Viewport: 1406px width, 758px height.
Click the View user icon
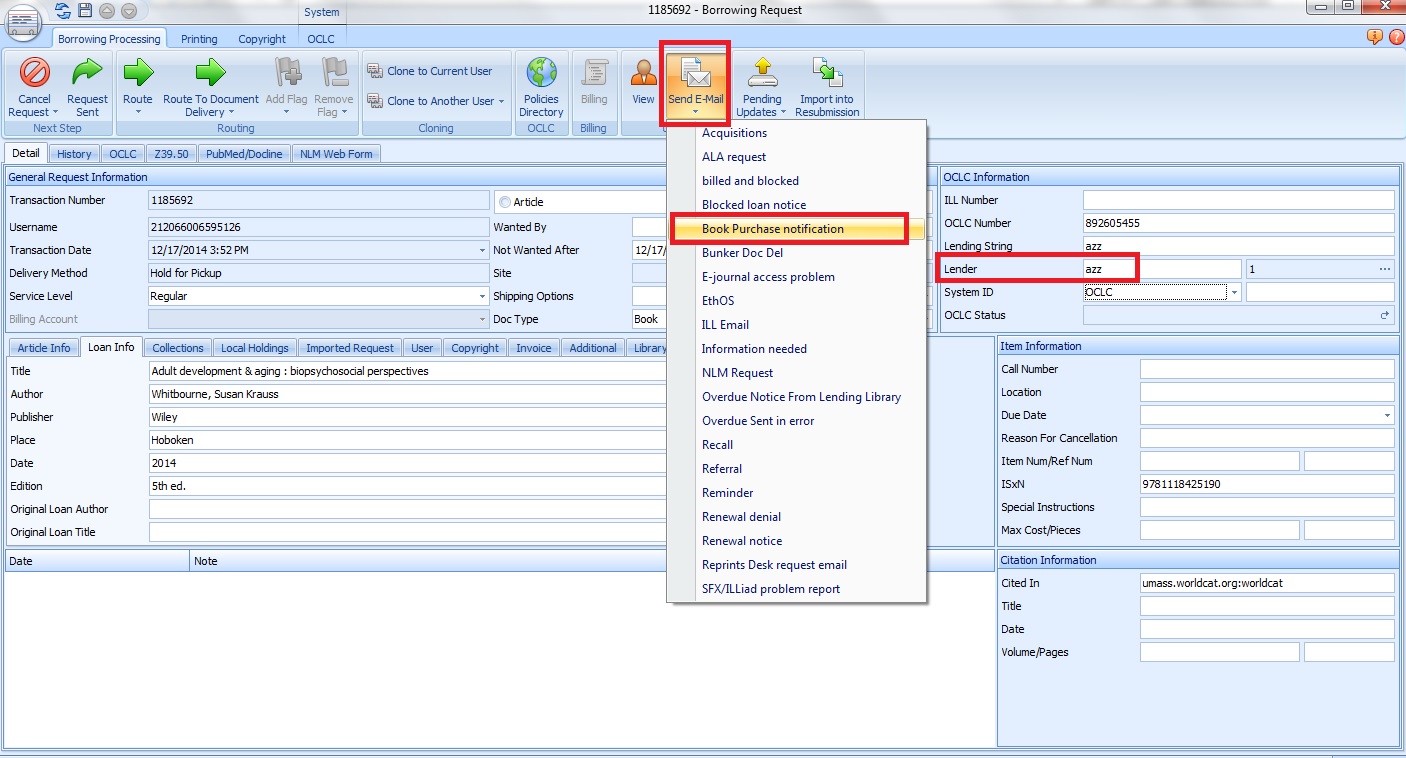pyautogui.click(x=643, y=73)
